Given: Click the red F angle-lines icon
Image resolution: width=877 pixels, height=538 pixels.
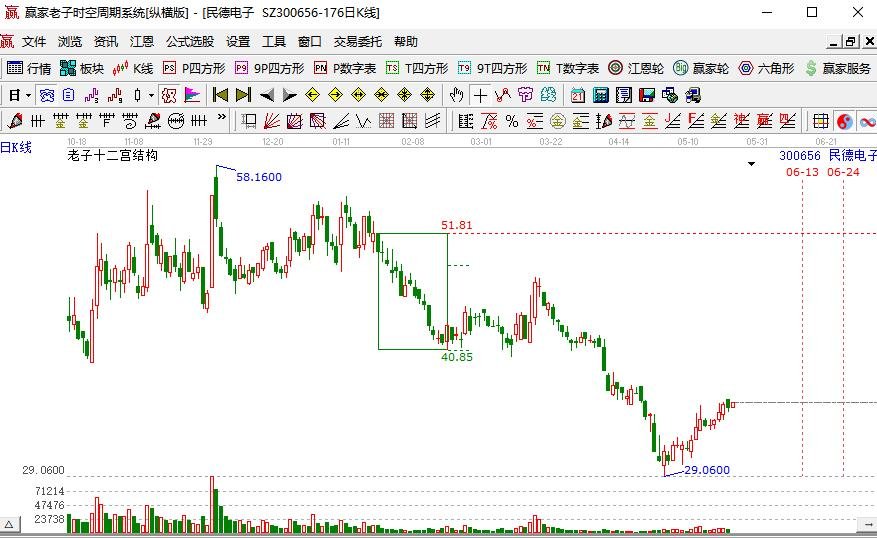Looking at the screenshot, I should click(x=695, y=121).
